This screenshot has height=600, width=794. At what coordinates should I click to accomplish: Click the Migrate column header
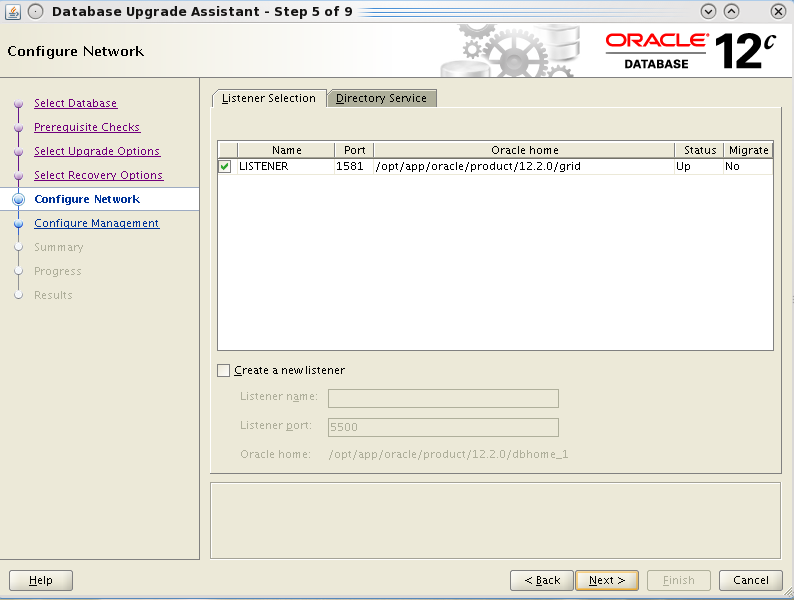click(748, 150)
